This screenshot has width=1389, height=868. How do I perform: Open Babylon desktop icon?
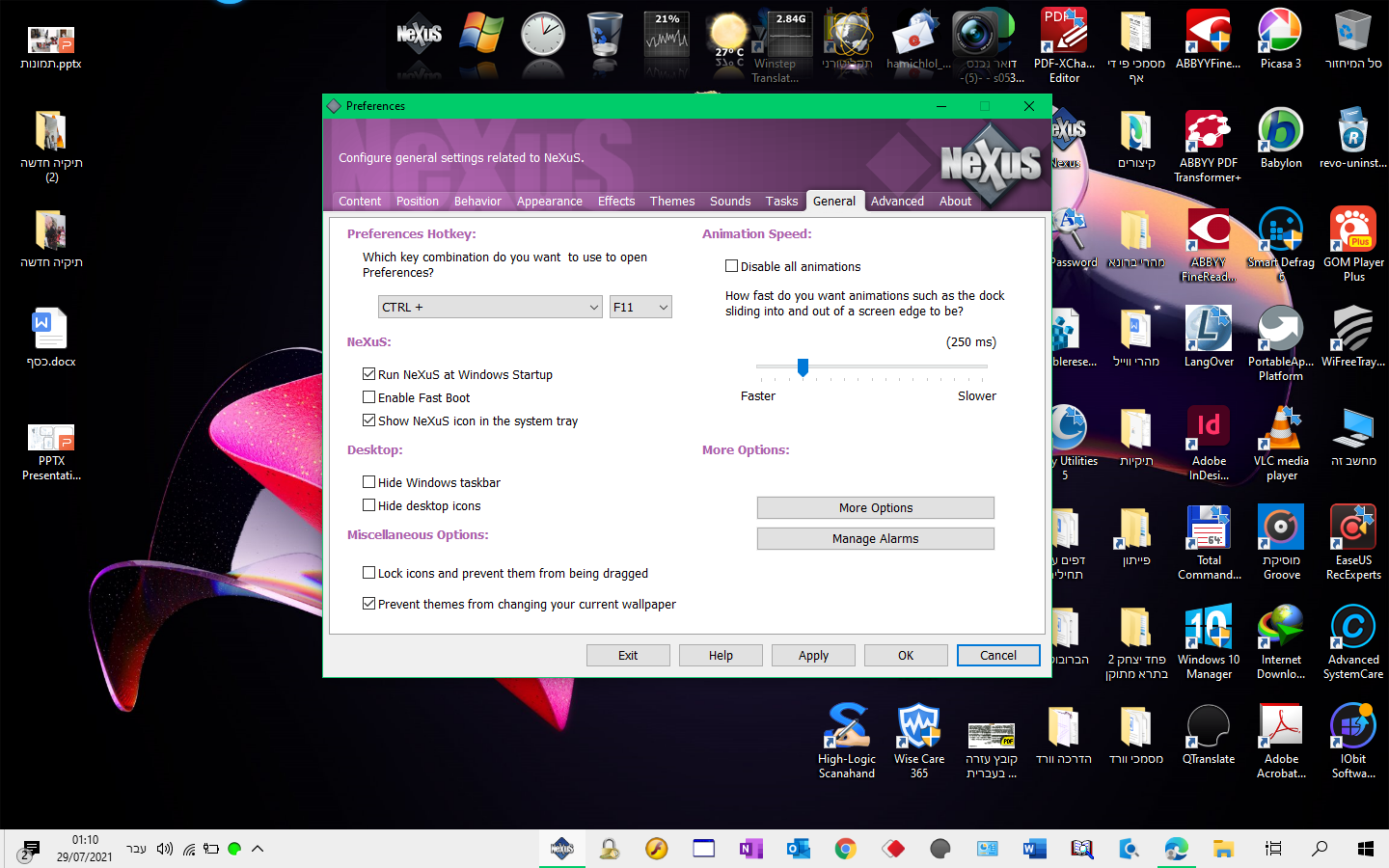pyautogui.click(x=1281, y=138)
